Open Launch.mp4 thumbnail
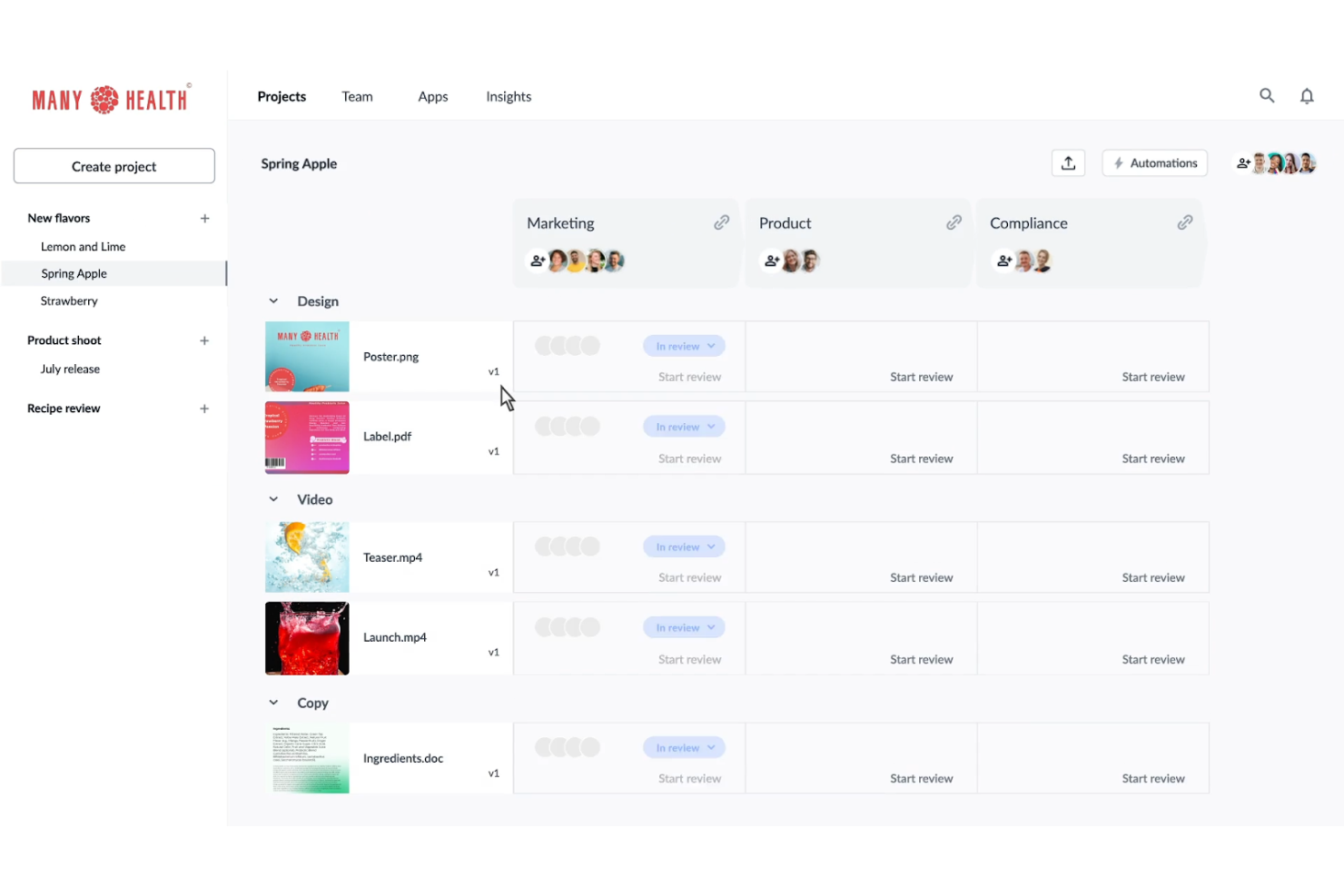 click(307, 638)
